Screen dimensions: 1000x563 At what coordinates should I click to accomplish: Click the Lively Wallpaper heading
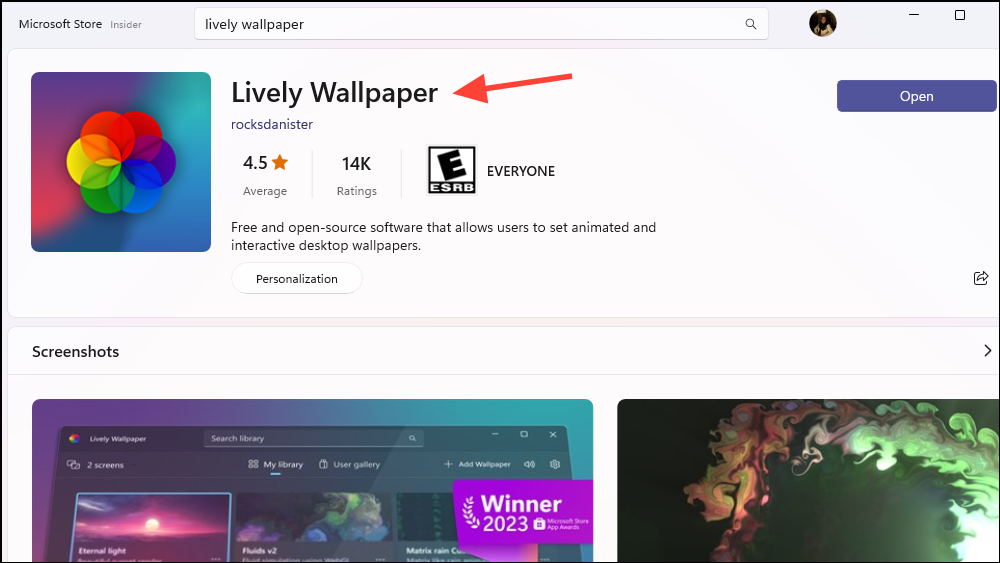coord(334,92)
